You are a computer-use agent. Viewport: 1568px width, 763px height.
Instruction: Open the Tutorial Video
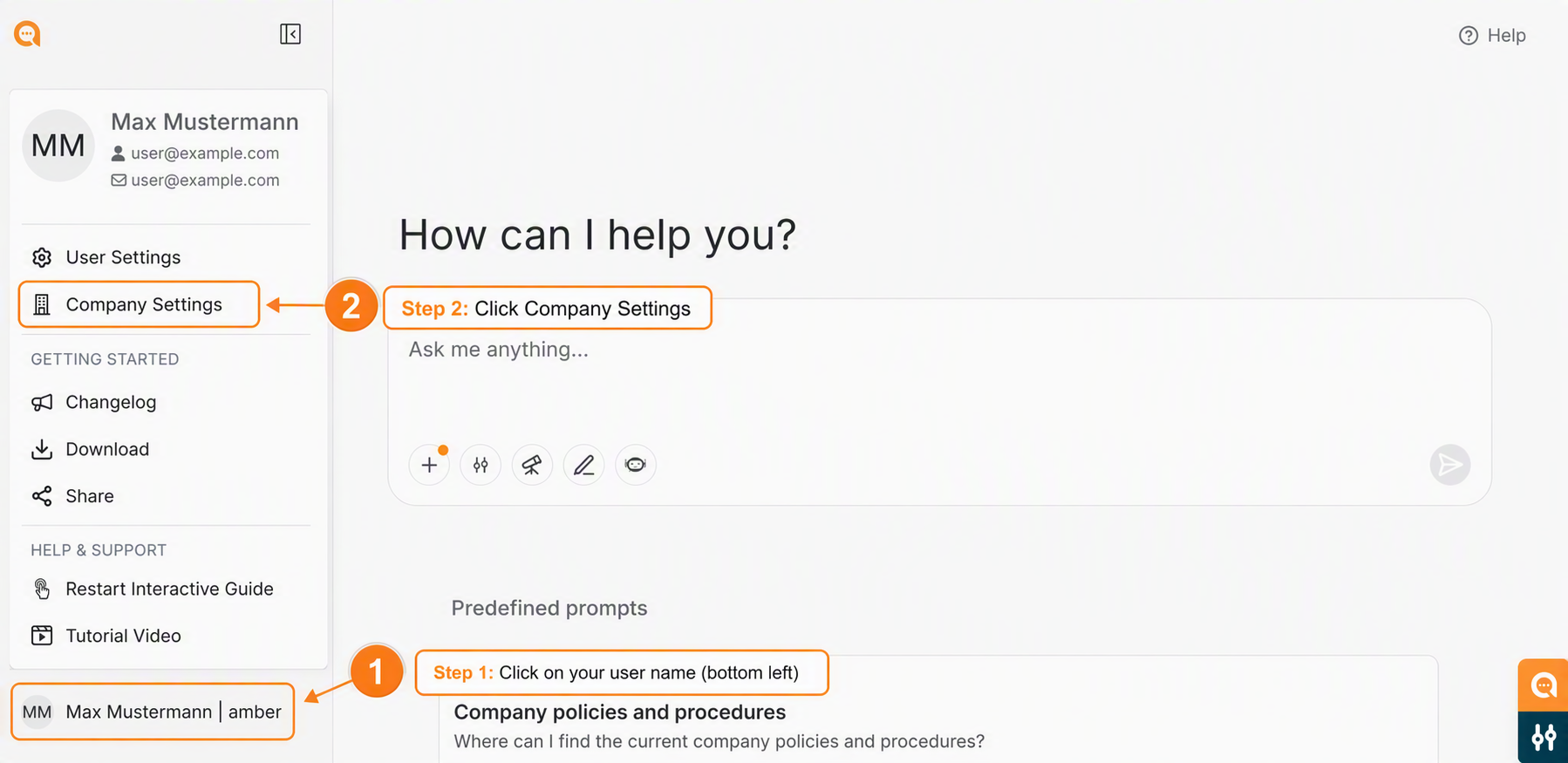pyautogui.click(x=106, y=636)
